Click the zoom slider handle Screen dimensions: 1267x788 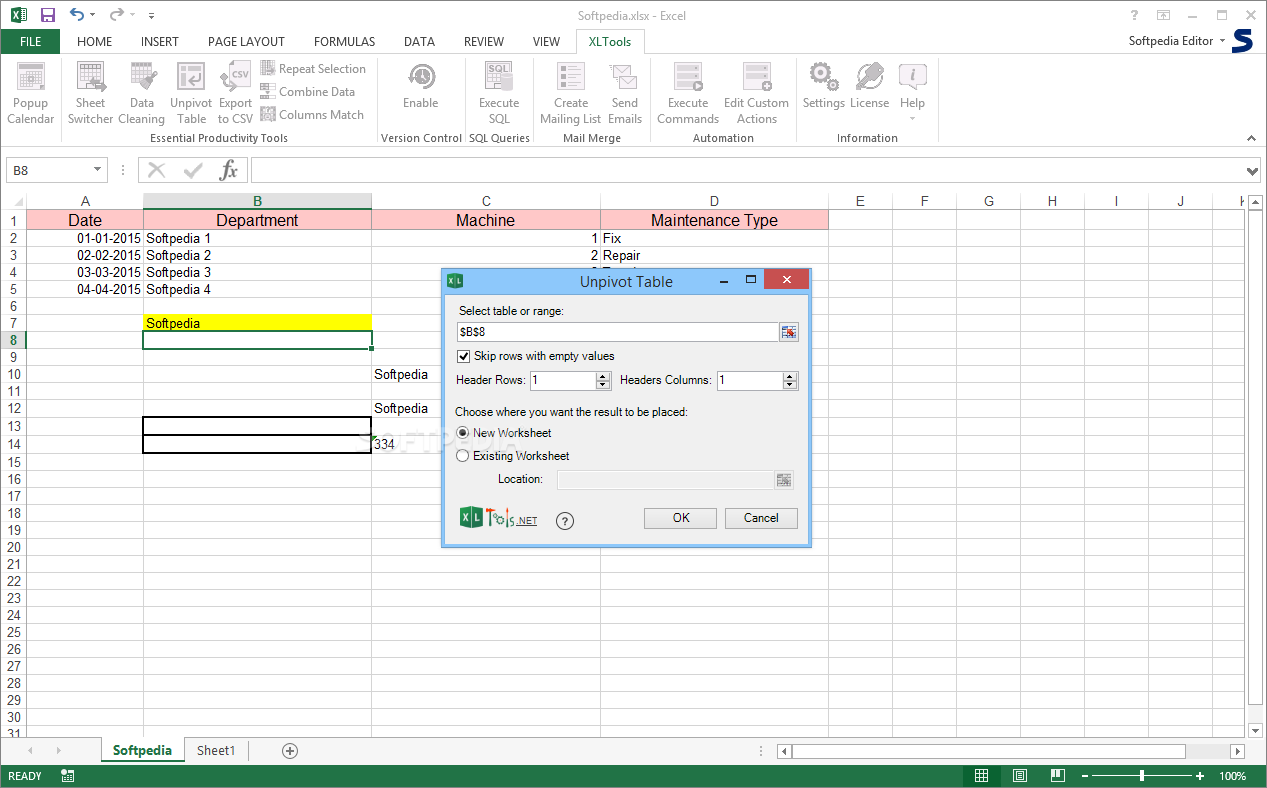(1142, 776)
